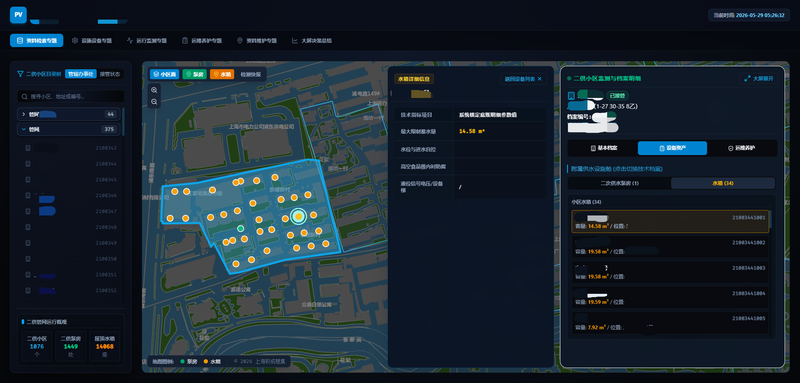Click the blue PV logo icon
This screenshot has height=383, width=800.
pyautogui.click(x=18, y=15)
